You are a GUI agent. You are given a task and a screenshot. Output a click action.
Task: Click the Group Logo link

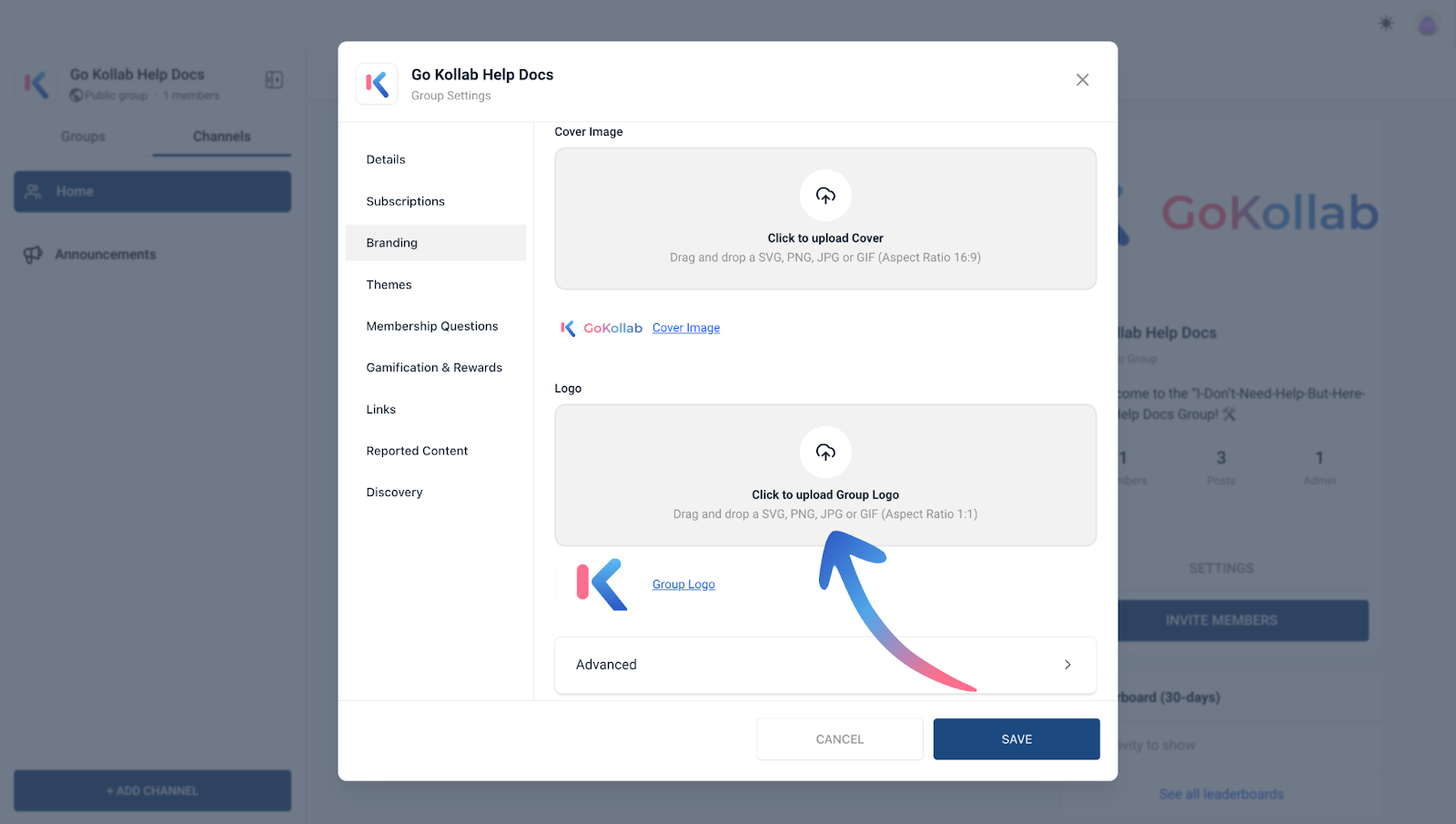(683, 585)
